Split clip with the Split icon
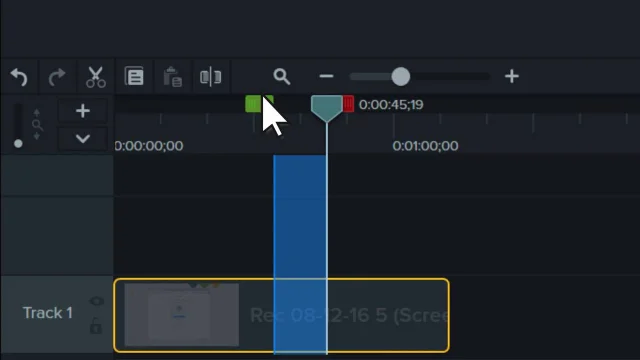This screenshot has height=360, width=640. (x=211, y=77)
